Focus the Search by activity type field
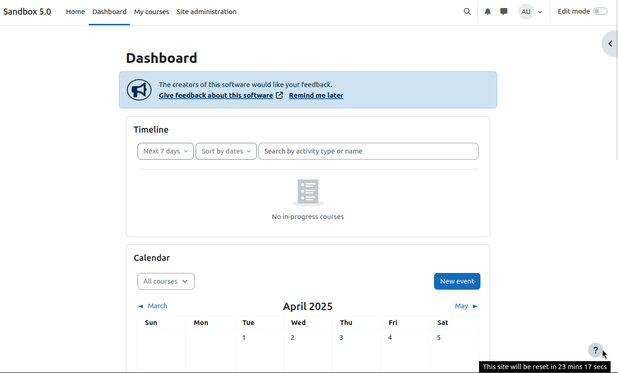 point(368,151)
